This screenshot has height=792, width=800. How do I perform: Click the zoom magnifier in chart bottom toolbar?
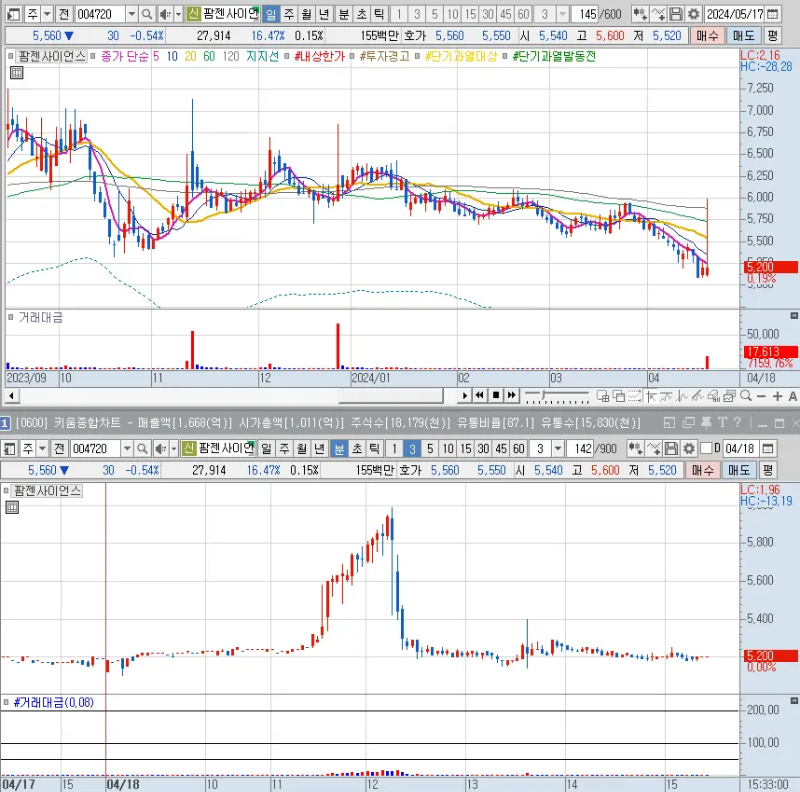click(x=746, y=395)
